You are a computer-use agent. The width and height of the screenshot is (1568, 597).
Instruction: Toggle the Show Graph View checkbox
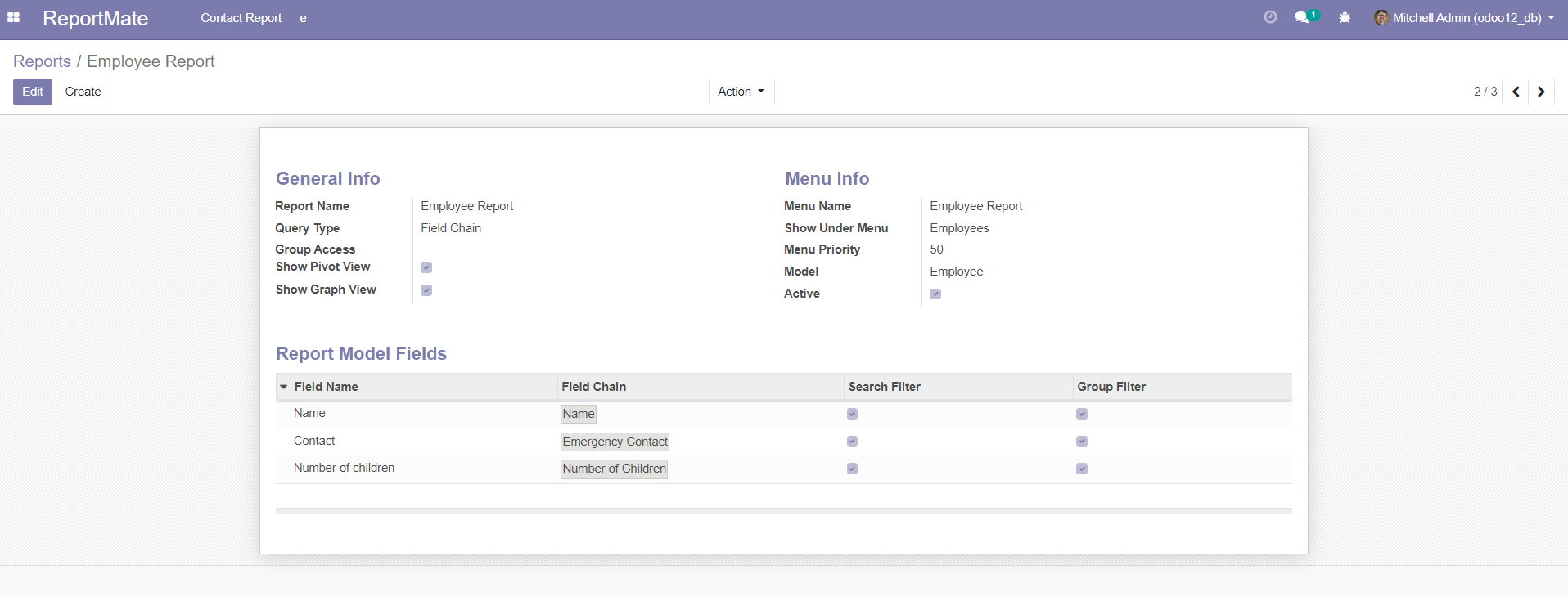click(426, 290)
